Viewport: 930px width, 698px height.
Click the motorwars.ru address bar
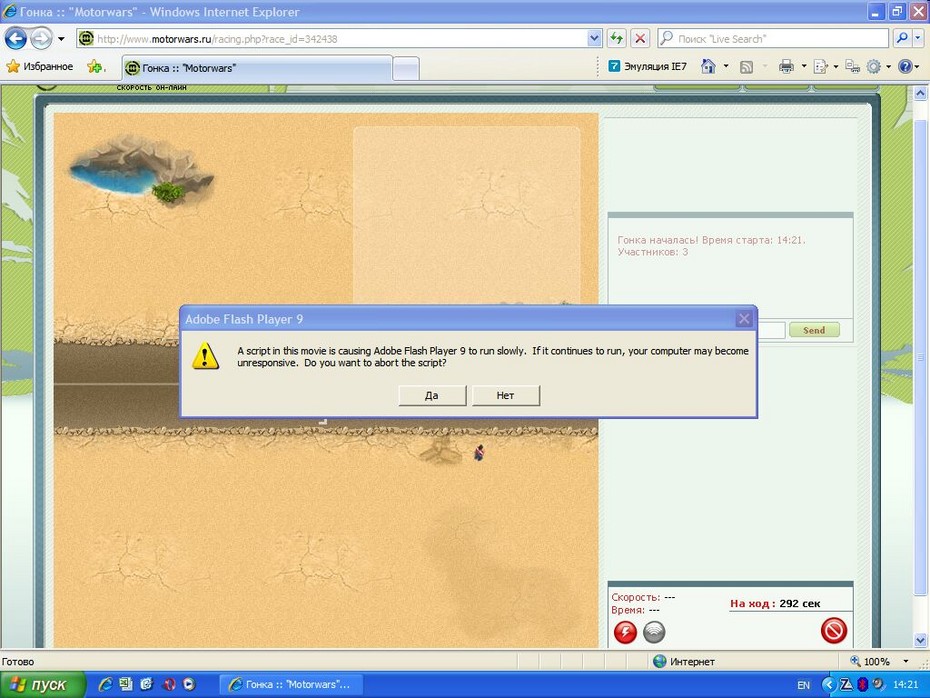(x=339, y=39)
